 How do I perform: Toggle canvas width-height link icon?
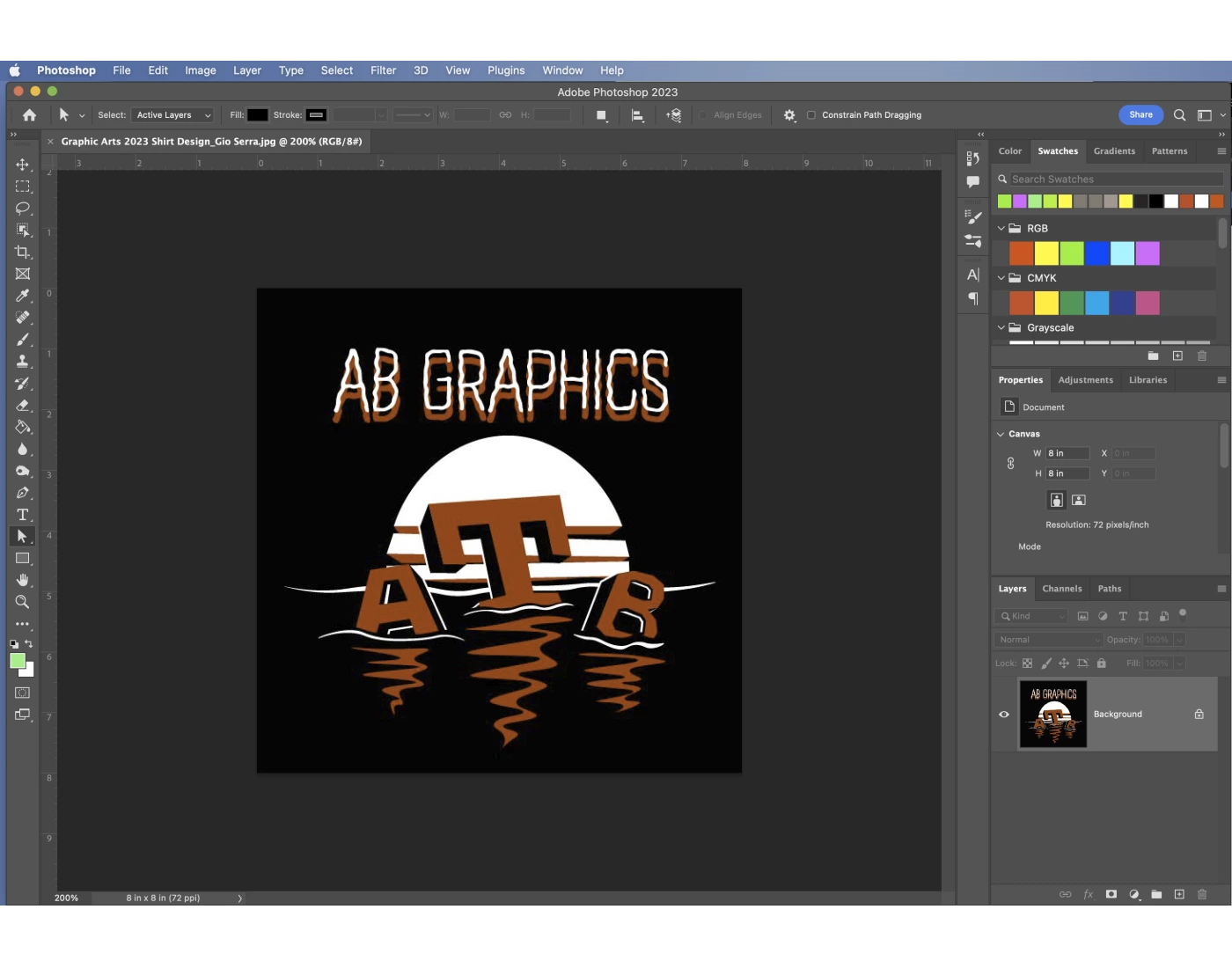1010,464
